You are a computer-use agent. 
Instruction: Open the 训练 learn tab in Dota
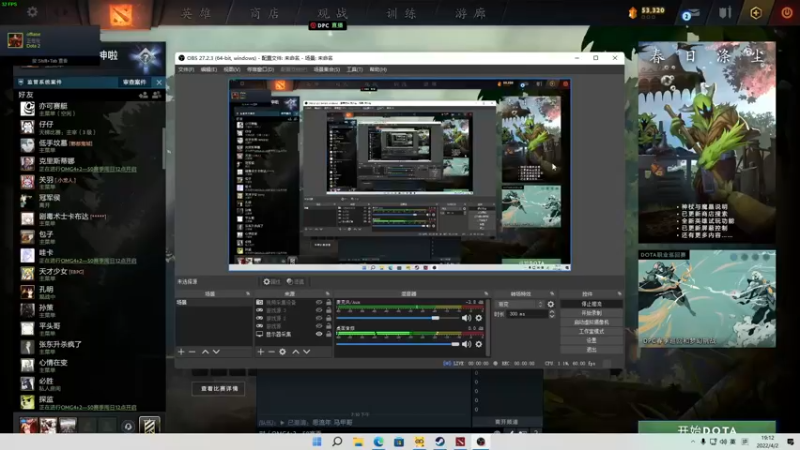click(x=401, y=13)
